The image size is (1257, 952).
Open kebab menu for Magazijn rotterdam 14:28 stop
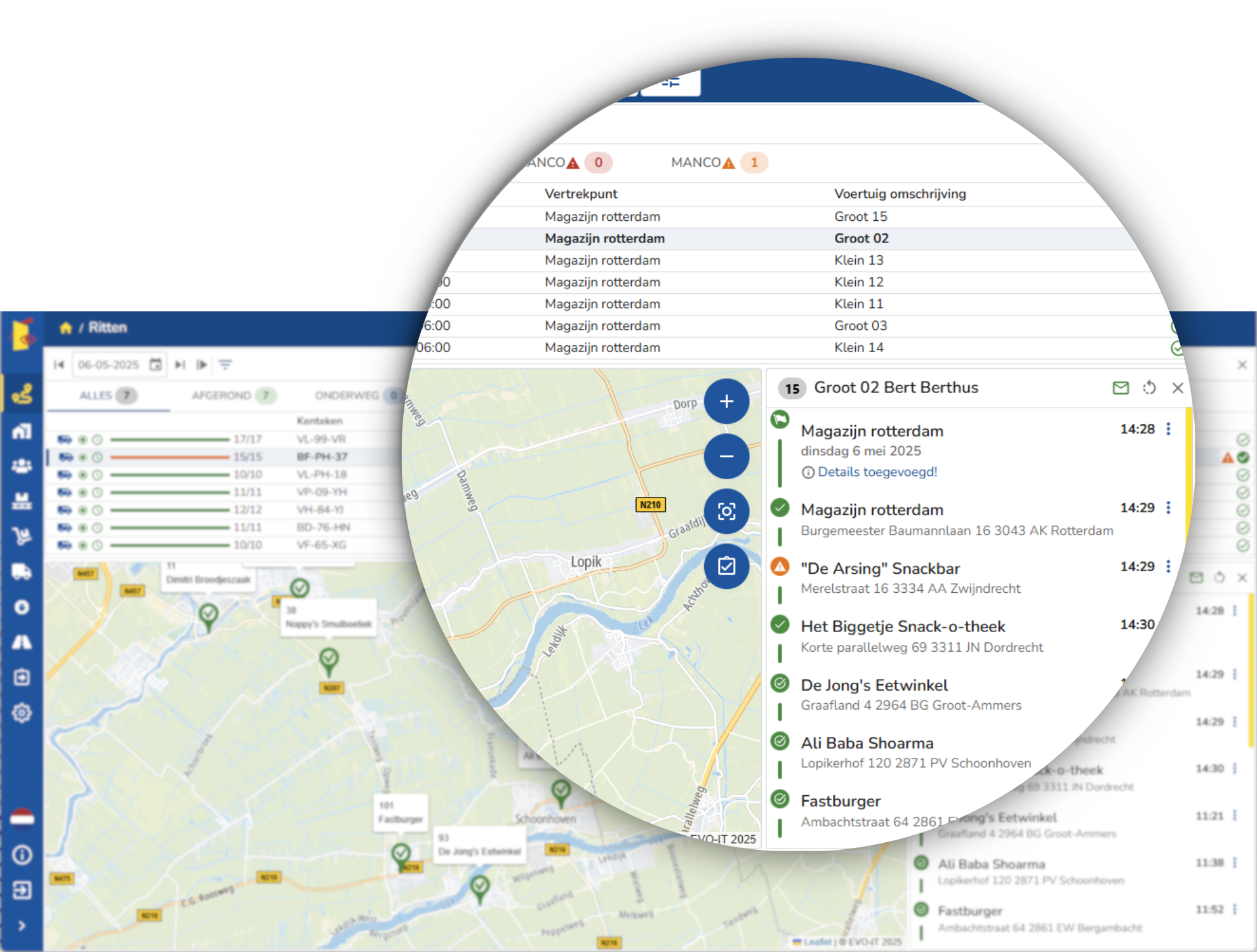point(1169,429)
